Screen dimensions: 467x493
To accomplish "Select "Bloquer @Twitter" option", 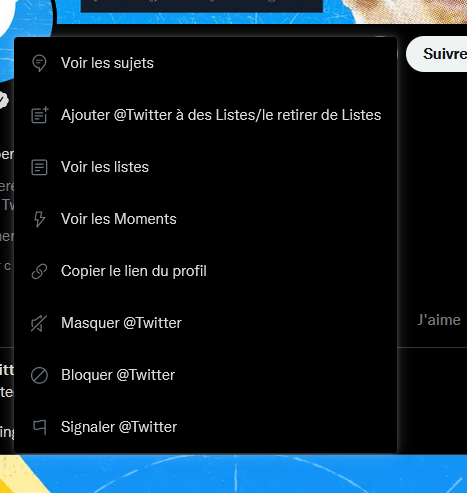I will point(206,375).
